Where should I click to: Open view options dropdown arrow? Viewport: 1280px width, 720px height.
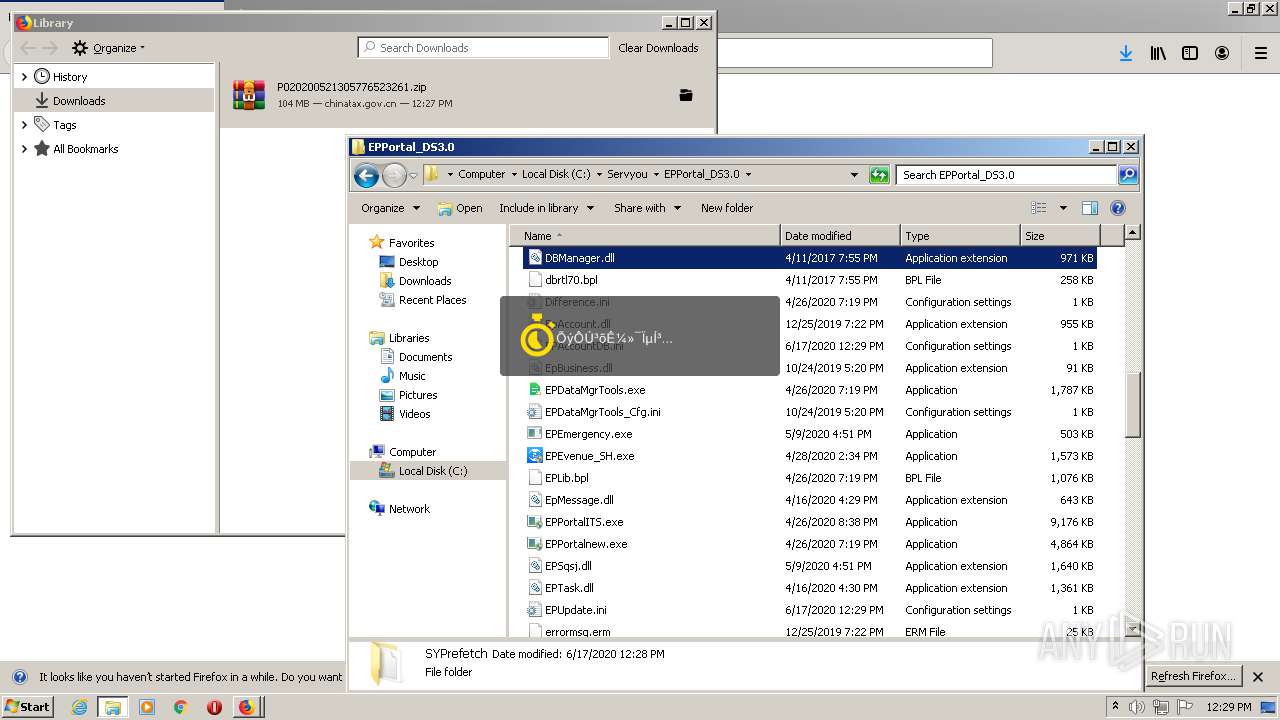coord(1063,208)
